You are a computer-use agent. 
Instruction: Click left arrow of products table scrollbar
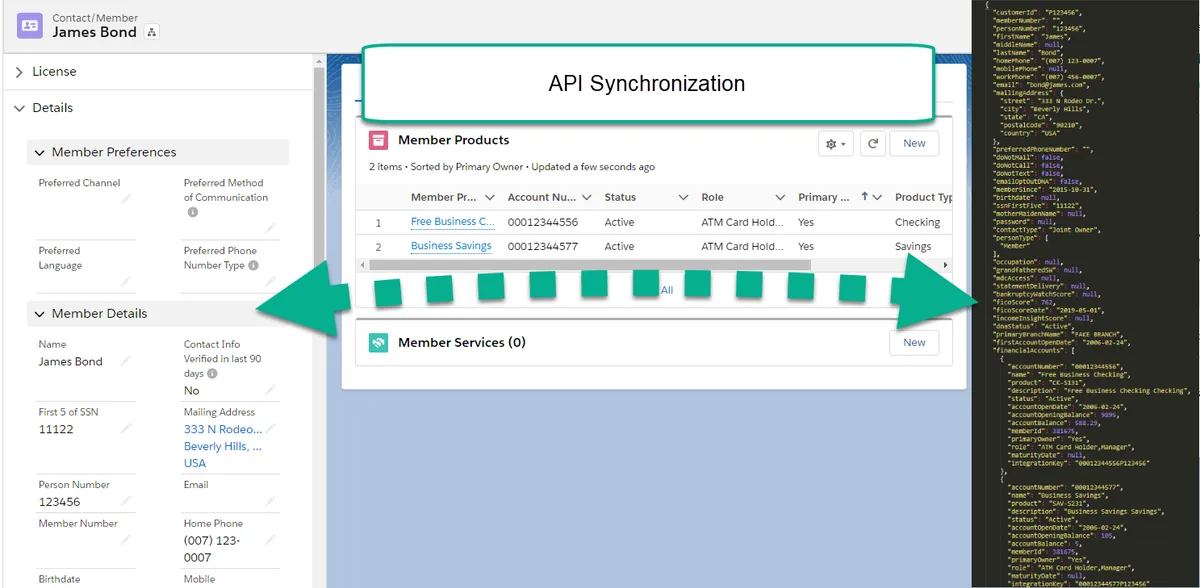362,264
